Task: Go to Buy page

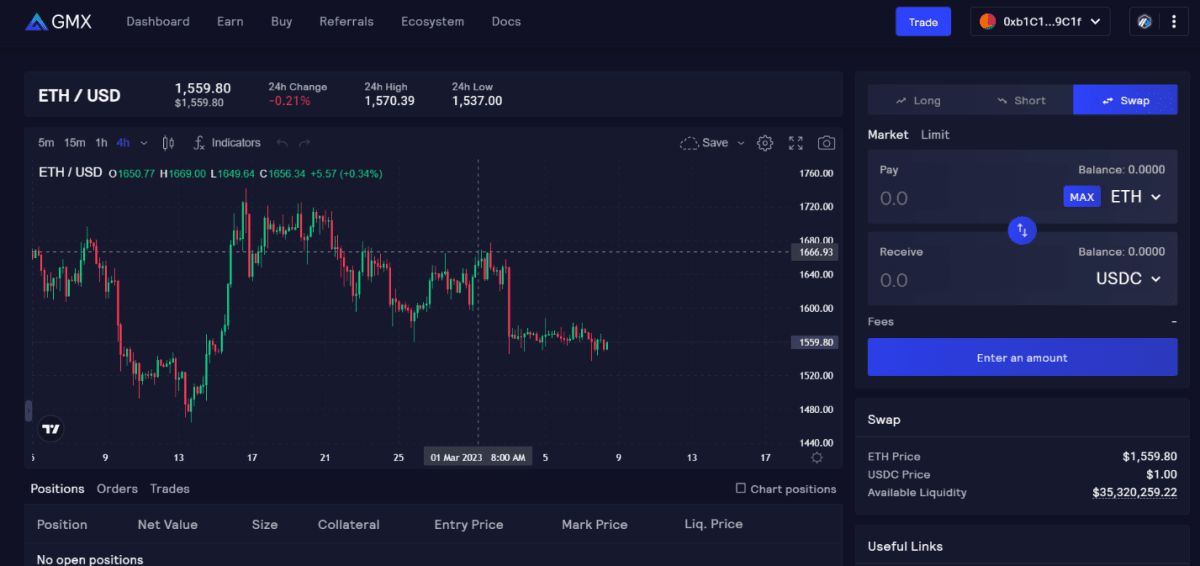Action: (x=282, y=21)
